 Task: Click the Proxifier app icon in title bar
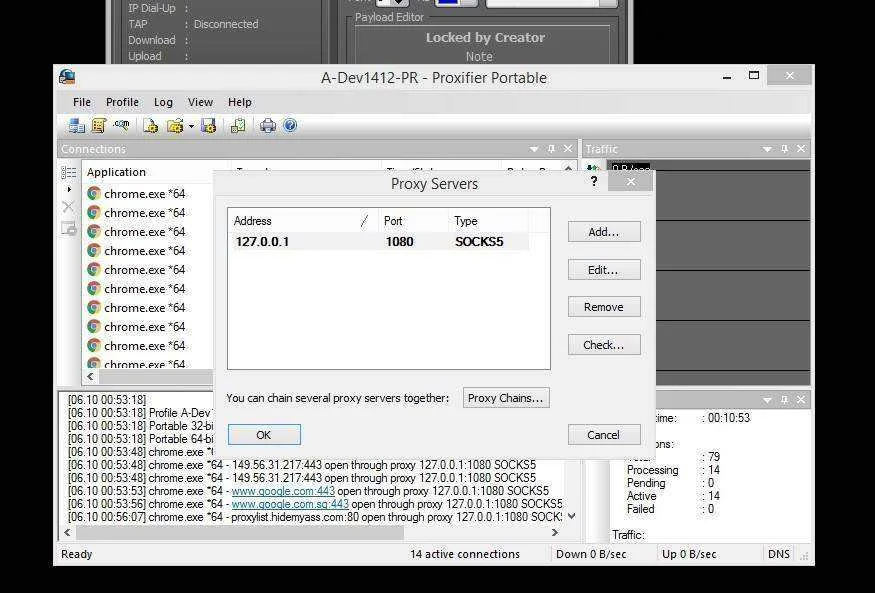coord(67,77)
